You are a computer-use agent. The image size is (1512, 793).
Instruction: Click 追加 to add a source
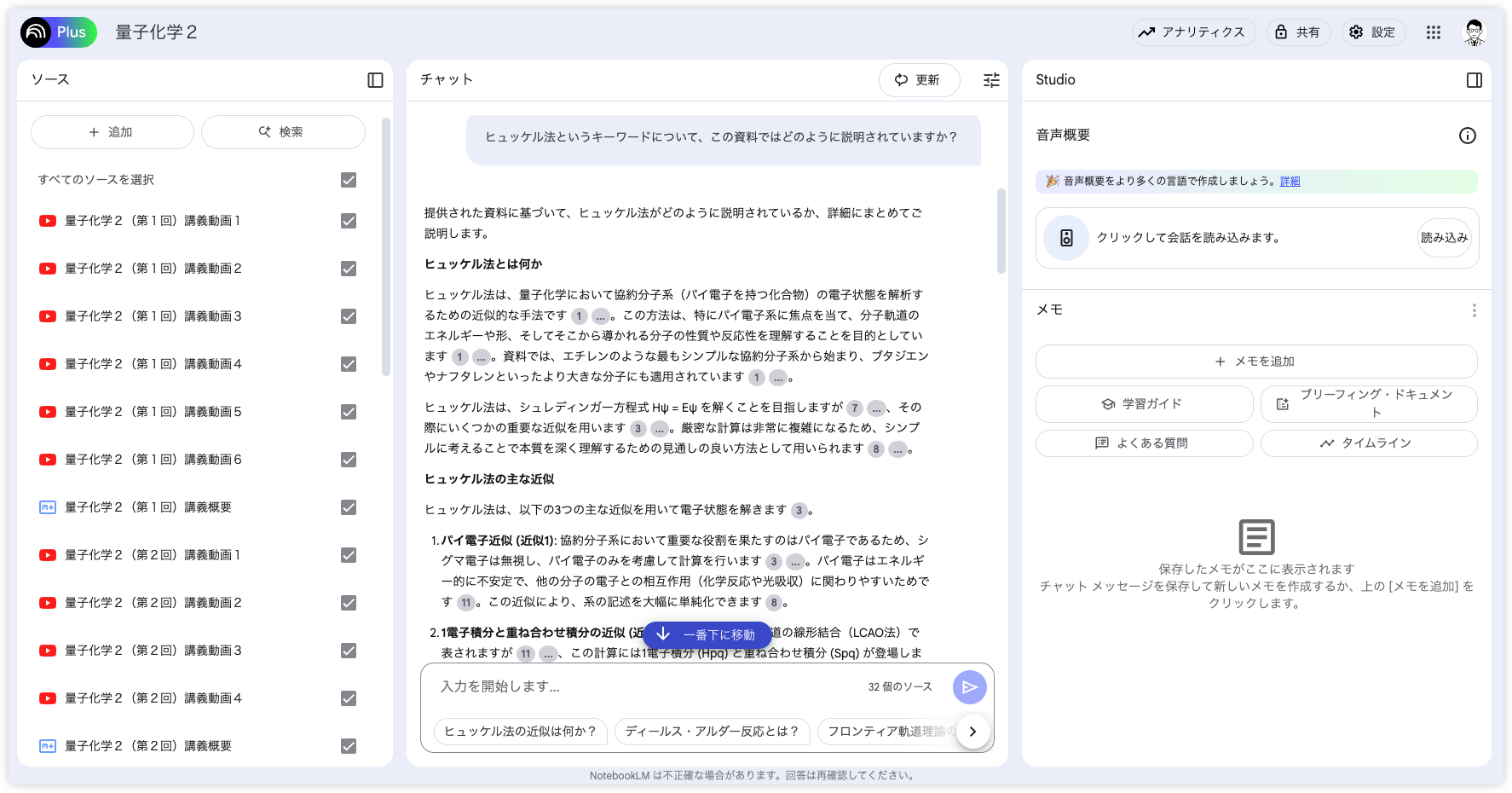point(113,132)
